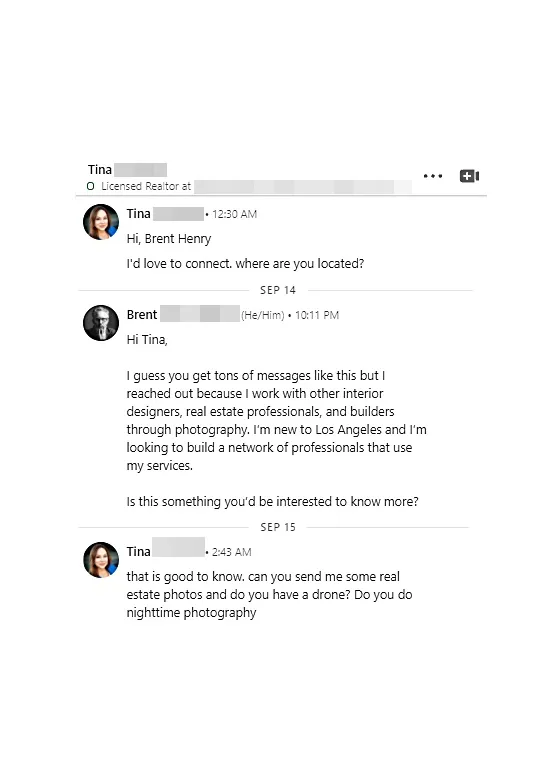Image resolution: width=551 pixels, height=774 pixels.
Task: Click the Licensed Realtor headline text
Action: click(146, 186)
